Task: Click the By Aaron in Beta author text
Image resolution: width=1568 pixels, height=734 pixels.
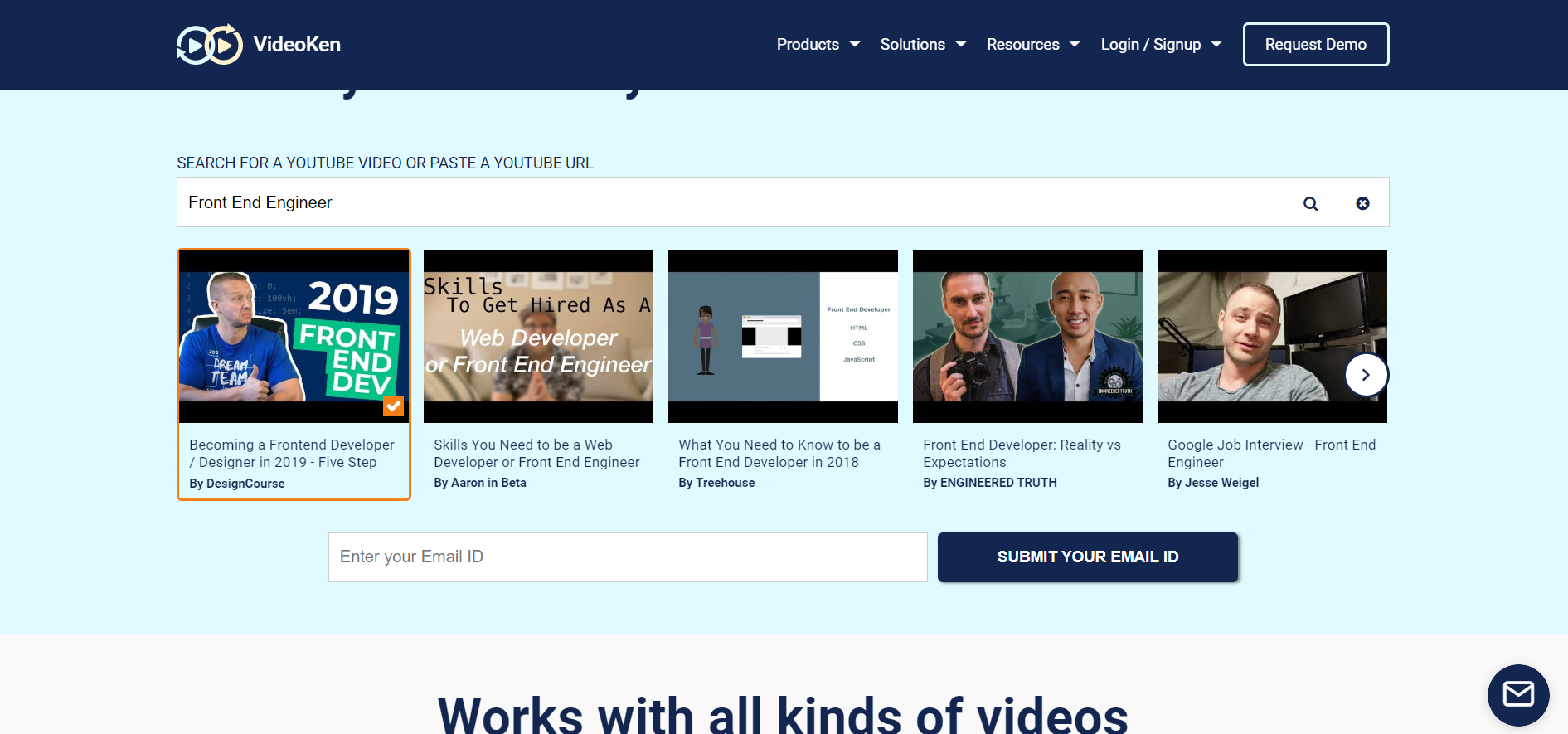Action: 480,483
